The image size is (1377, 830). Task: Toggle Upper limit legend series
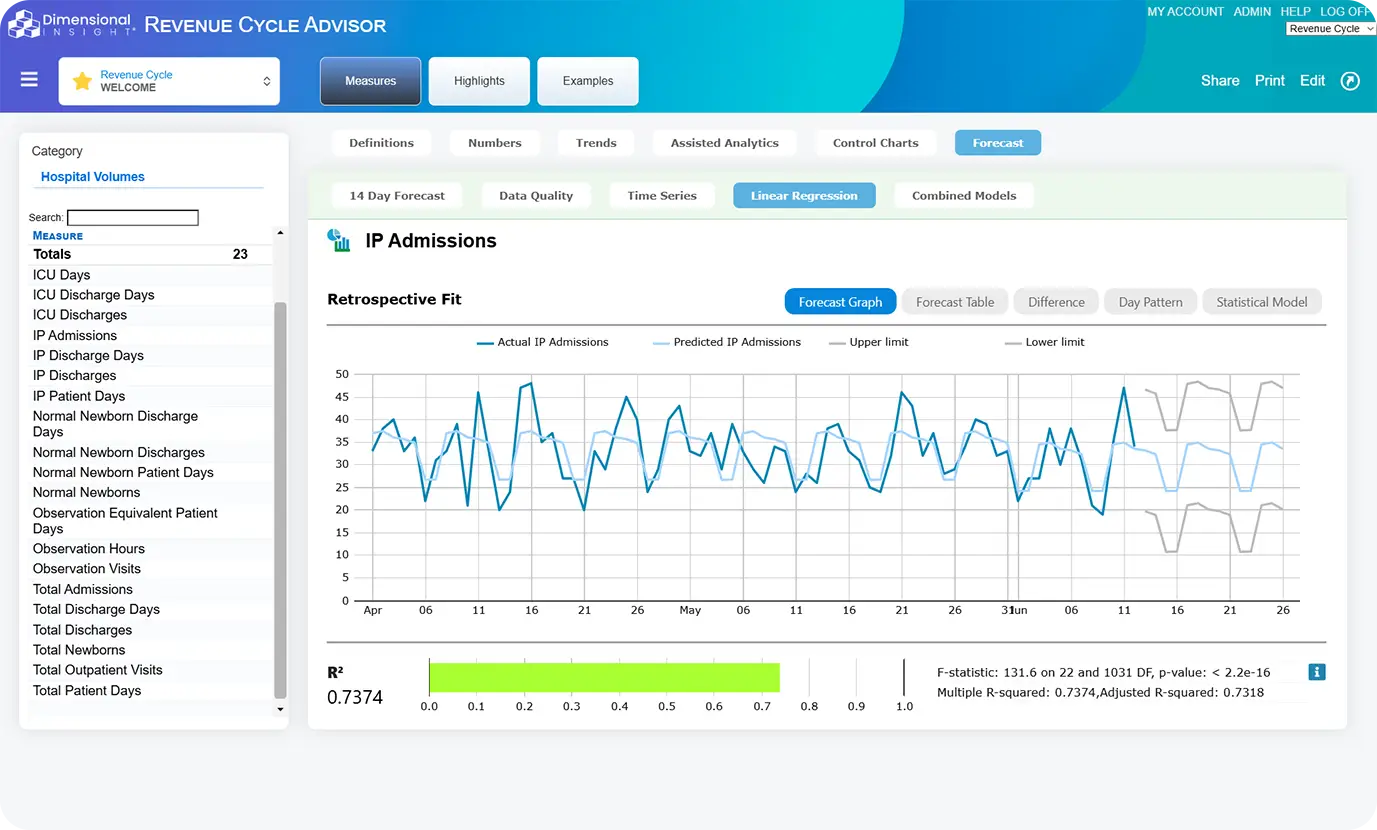[868, 342]
